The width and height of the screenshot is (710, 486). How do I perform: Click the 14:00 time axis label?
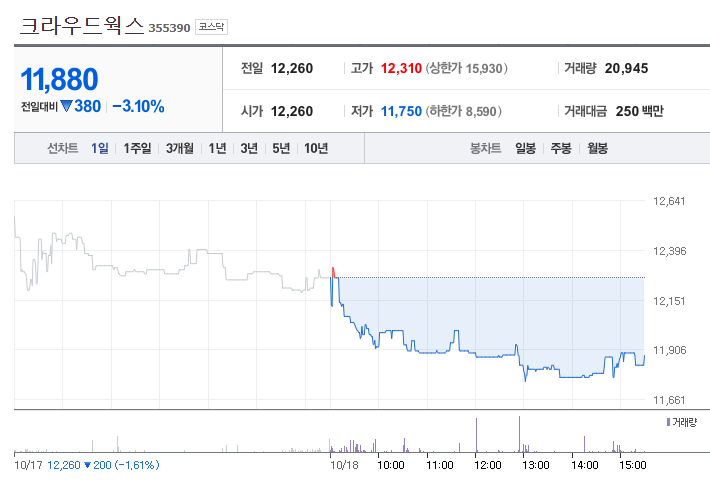(x=585, y=465)
